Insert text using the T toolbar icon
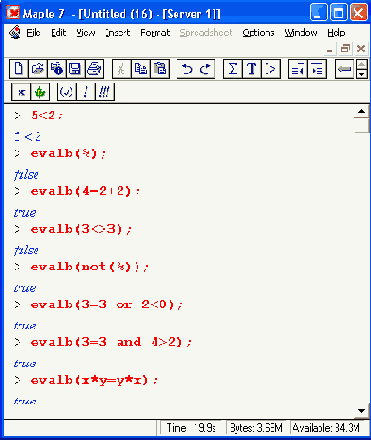Screen dimensions: 371x440 (x=252, y=69)
